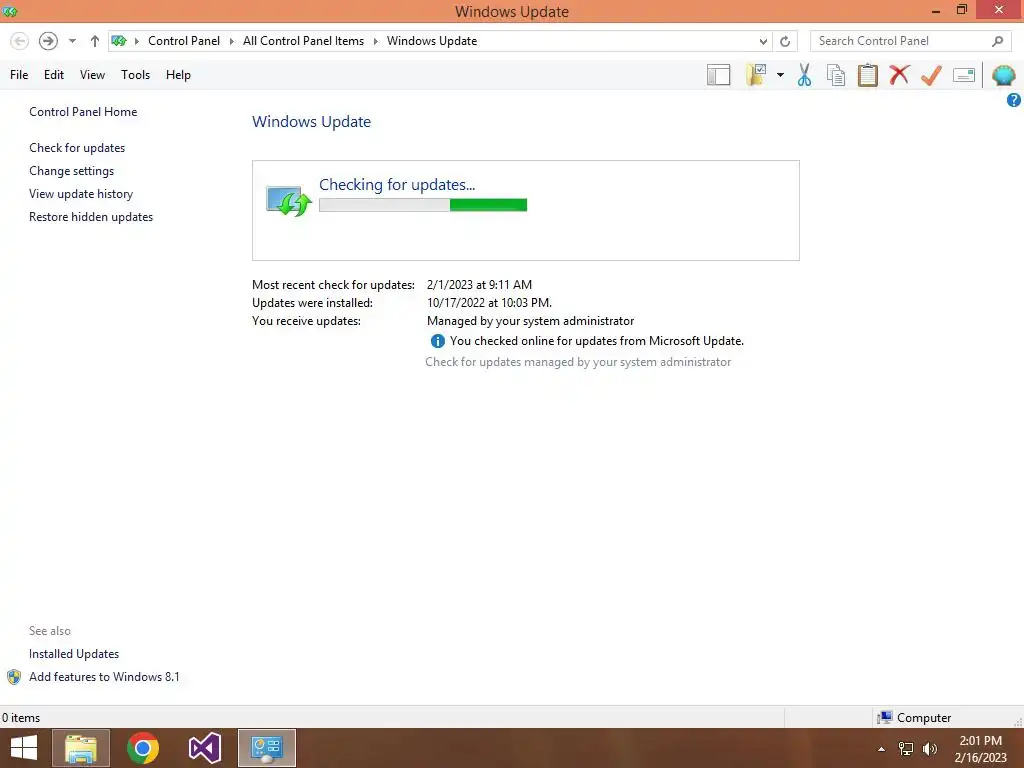Open the Windows Start button
The image size is (1024, 768).
24,748
